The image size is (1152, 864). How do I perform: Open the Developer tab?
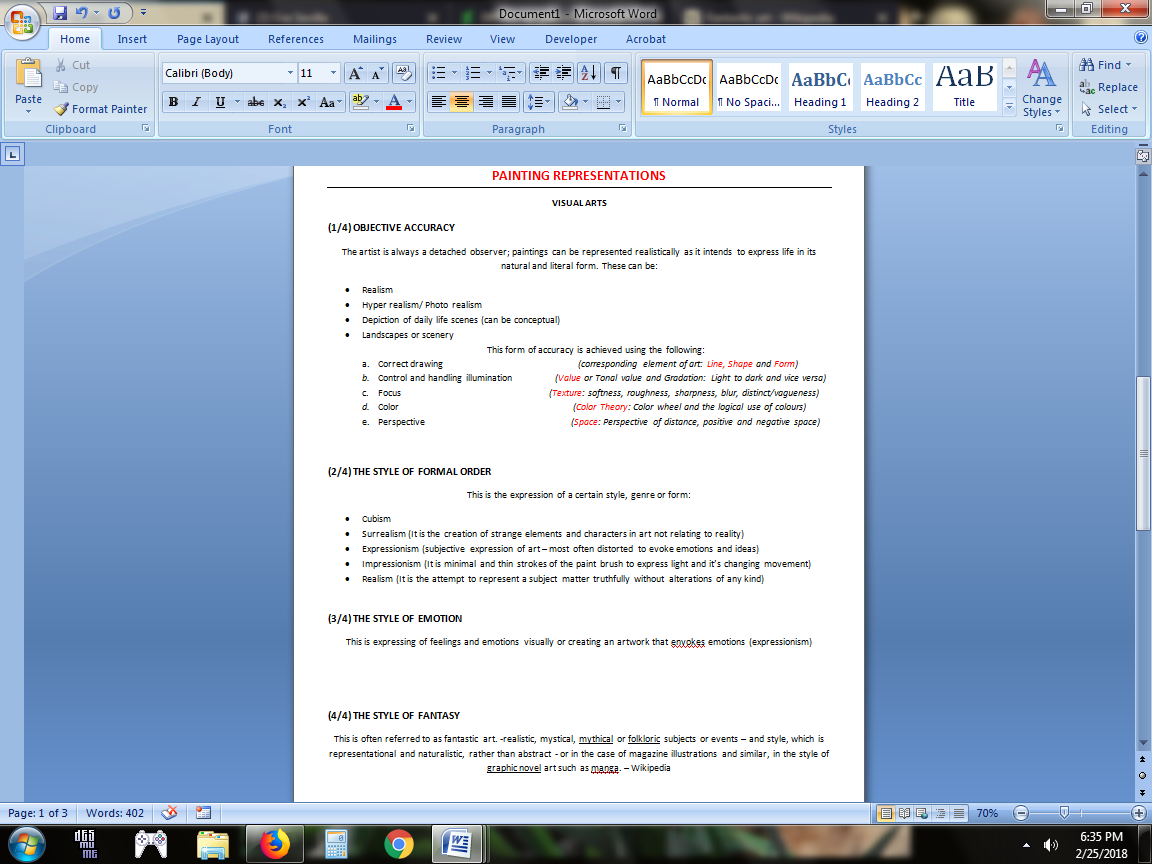(x=571, y=39)
